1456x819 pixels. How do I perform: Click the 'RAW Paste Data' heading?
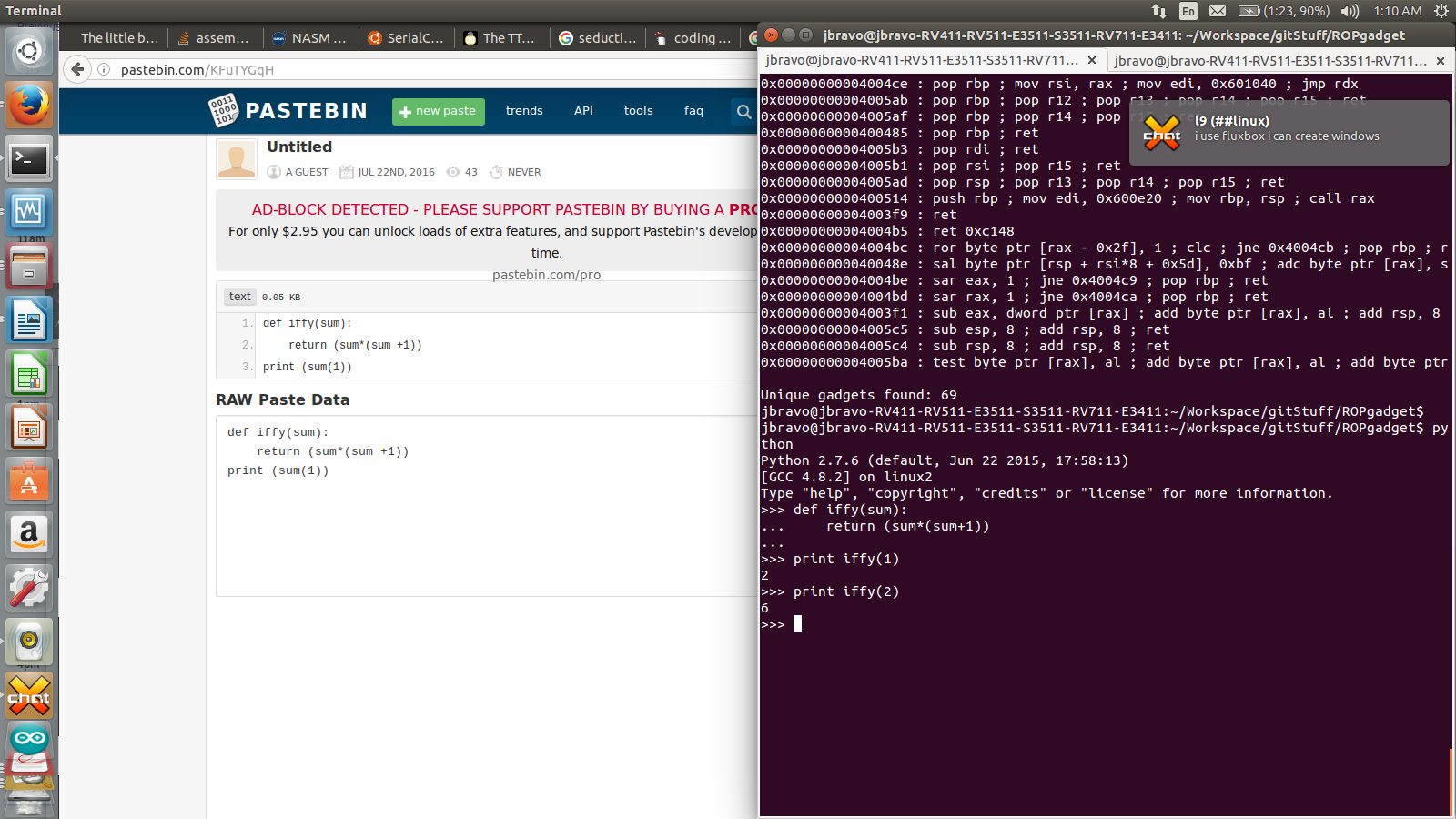coord(283,399)
